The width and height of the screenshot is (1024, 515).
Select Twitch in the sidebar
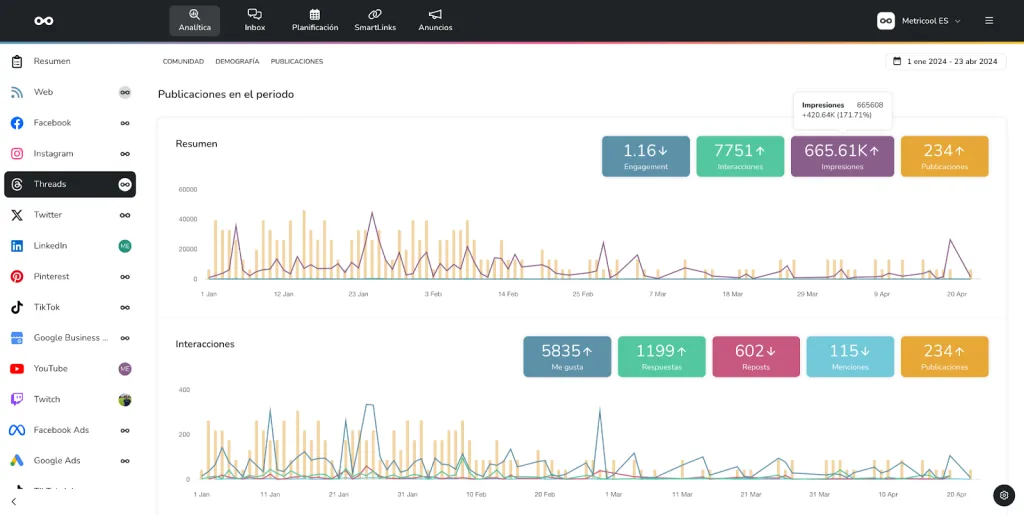pyautogui.click(x=70, y=399)
